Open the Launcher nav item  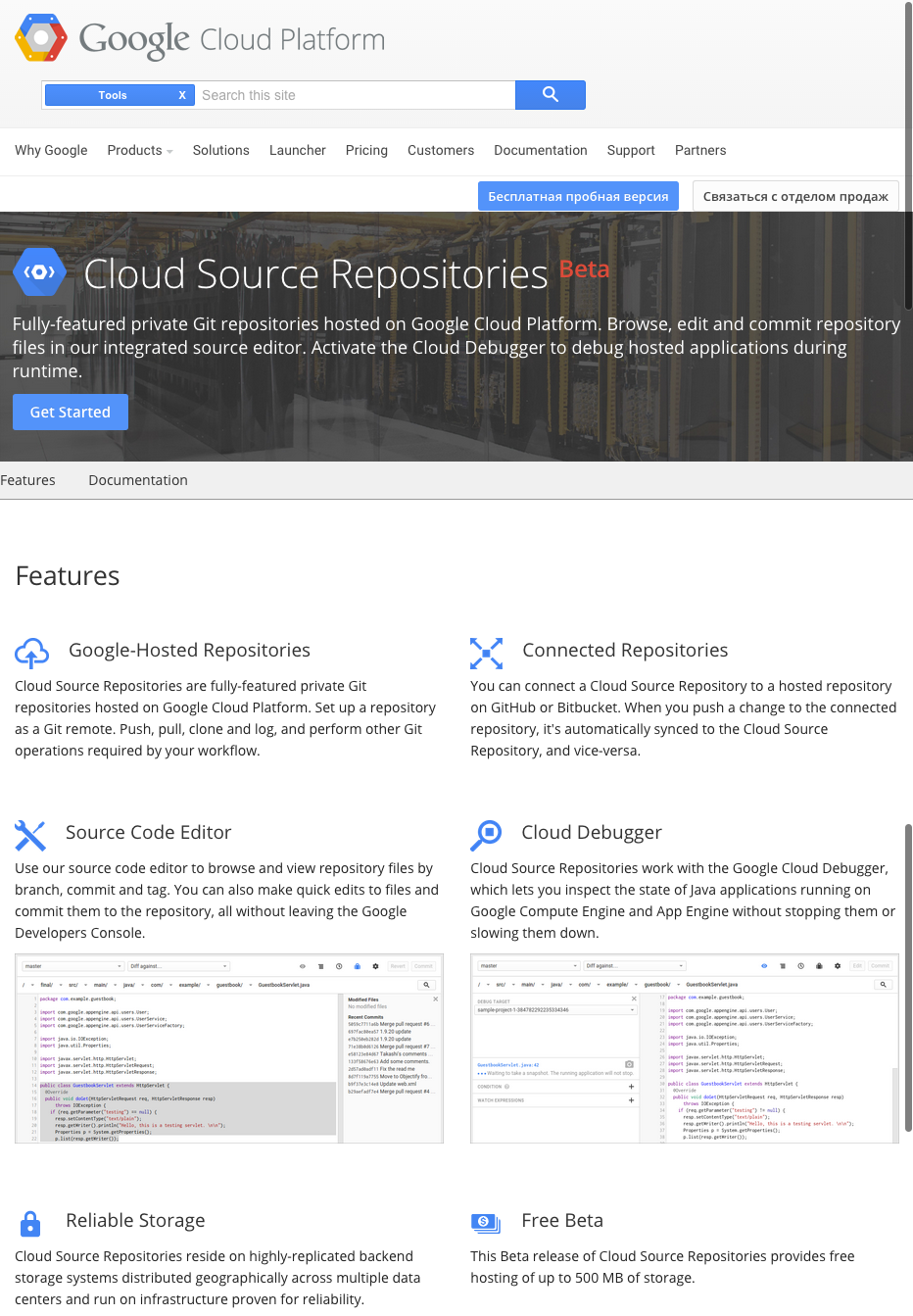[298, 150]
